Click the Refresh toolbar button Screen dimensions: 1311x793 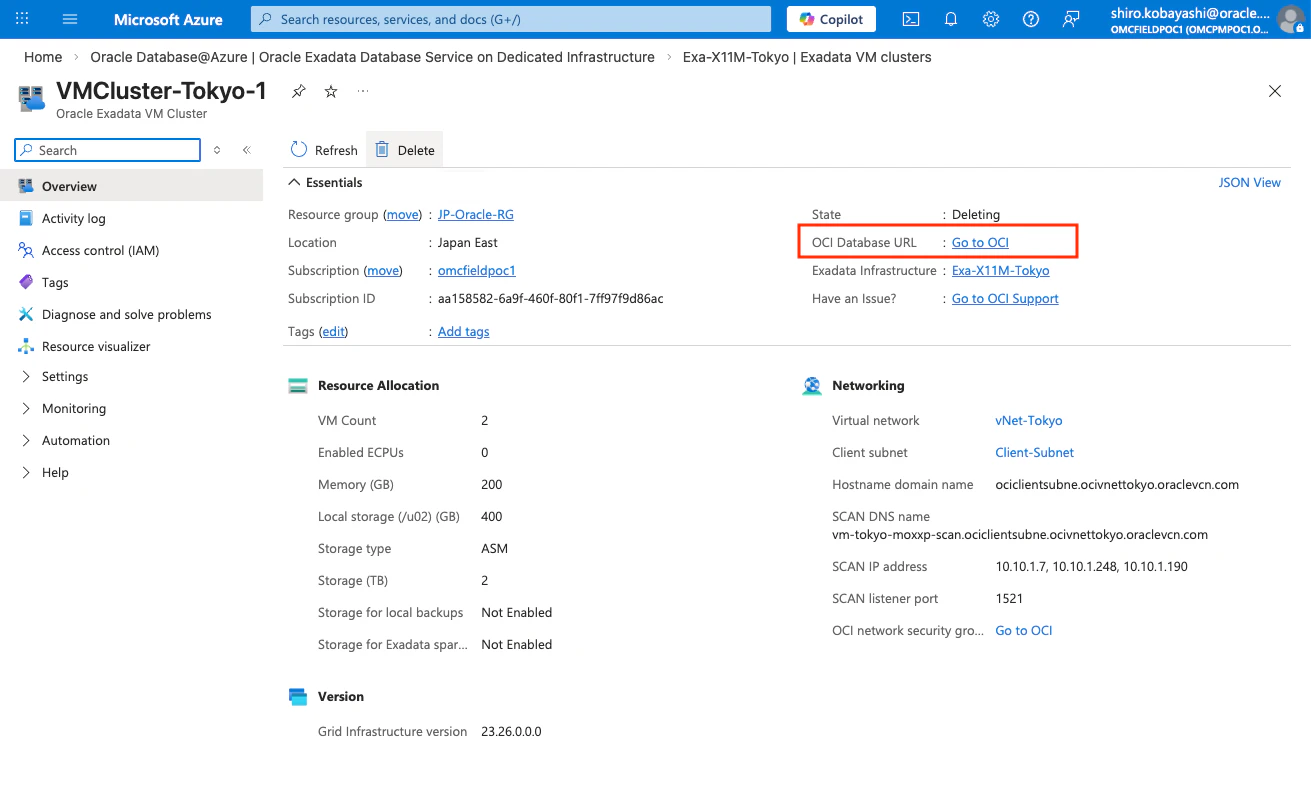tap(324, 150)
